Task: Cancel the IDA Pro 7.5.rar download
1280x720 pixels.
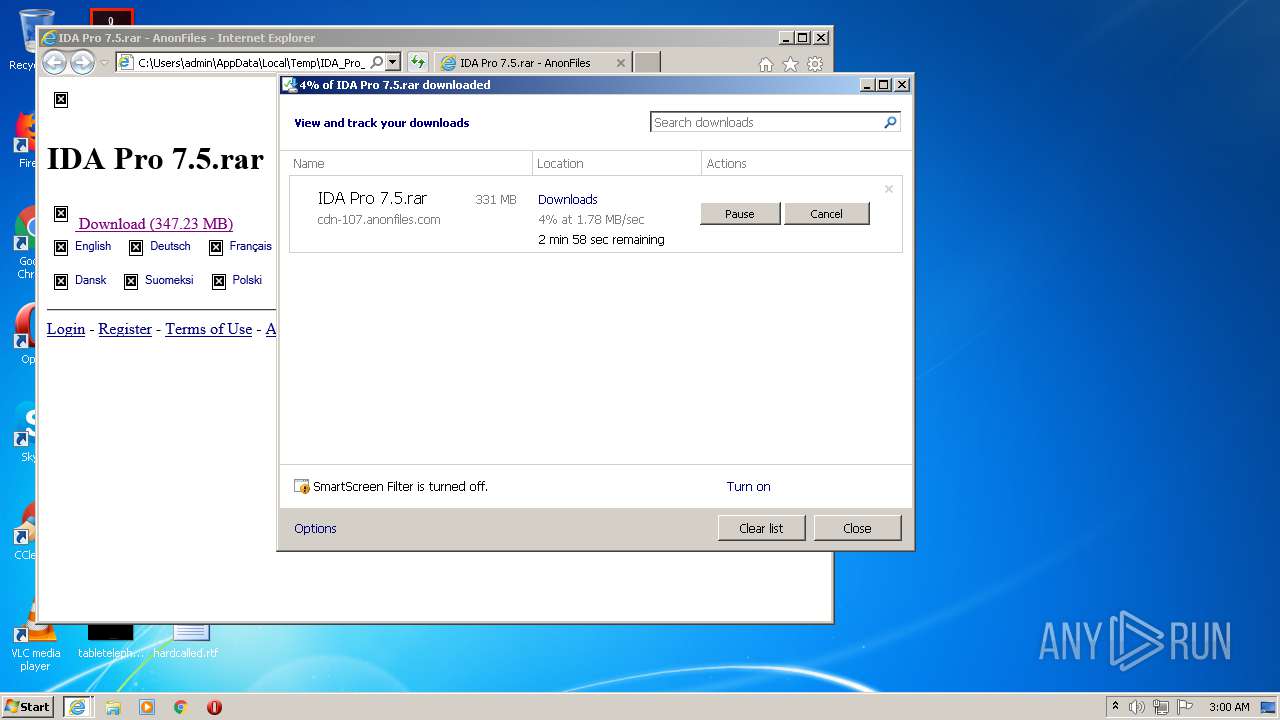Action: (826, 213)
